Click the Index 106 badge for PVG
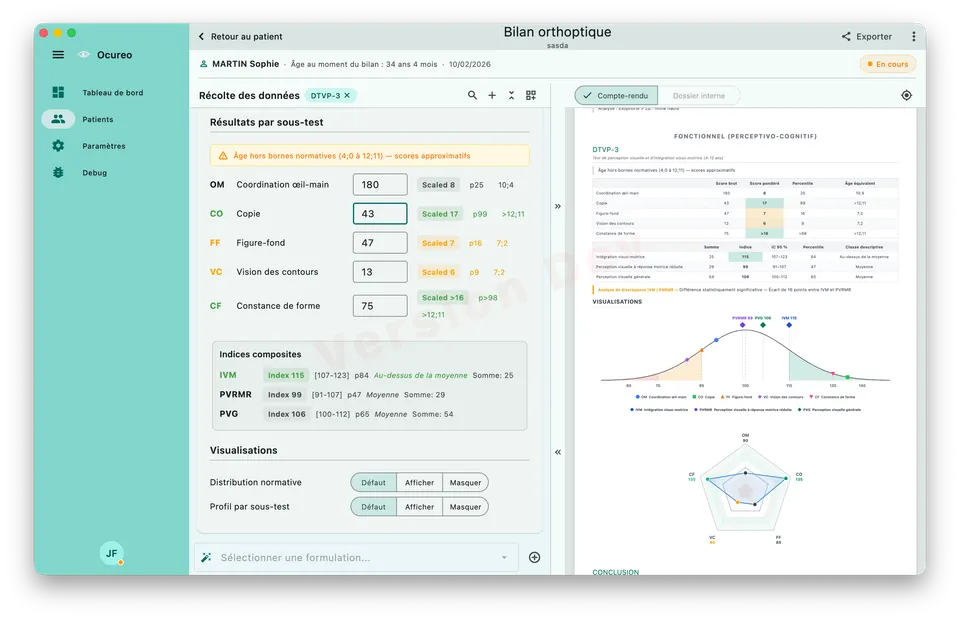The width and height of the screenshot is (960, 620). point(287,414)
